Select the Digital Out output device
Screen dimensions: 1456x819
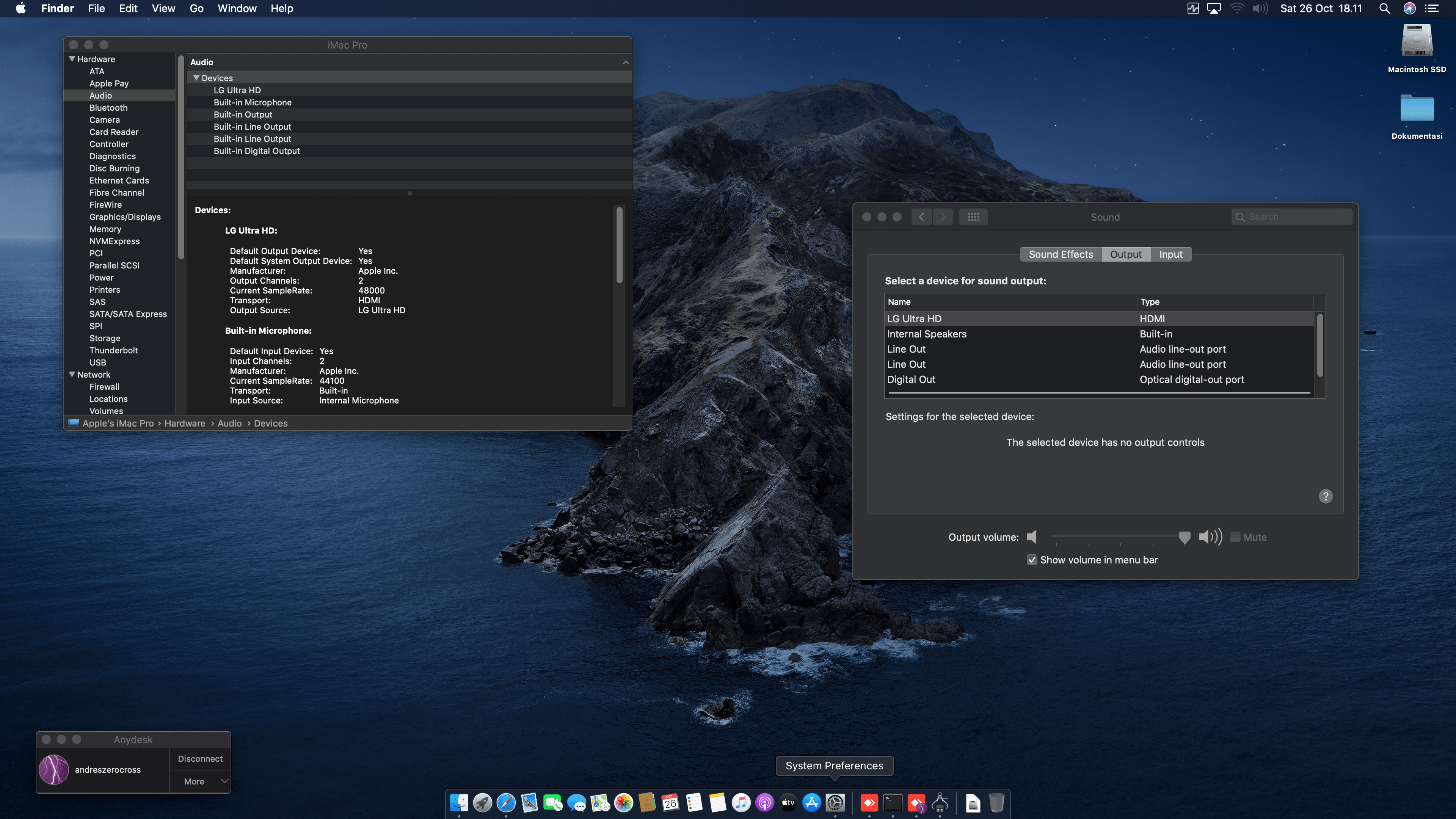[1099, 380]
